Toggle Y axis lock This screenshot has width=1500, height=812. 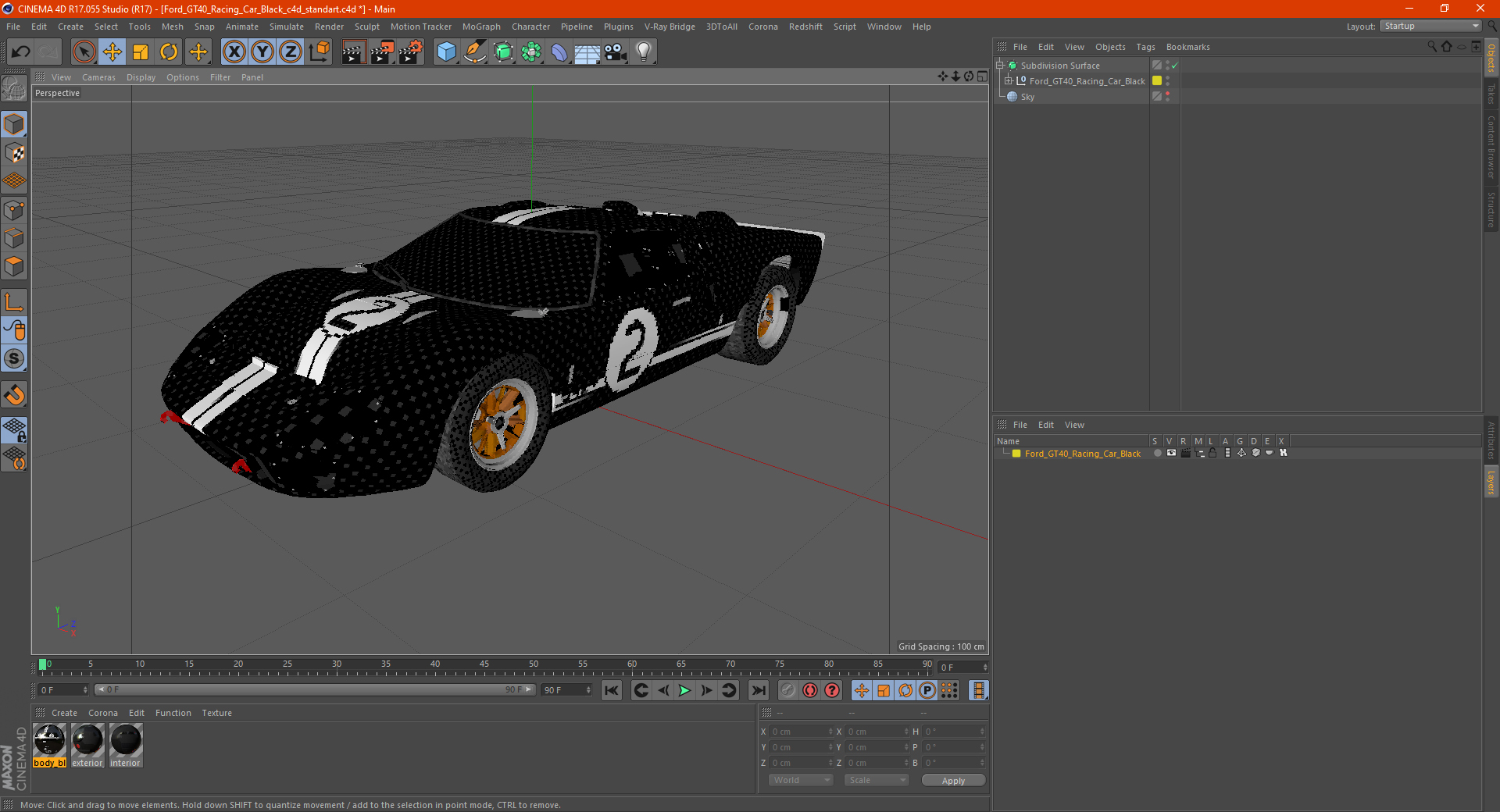pyautogui.click(x=262, y=52)
